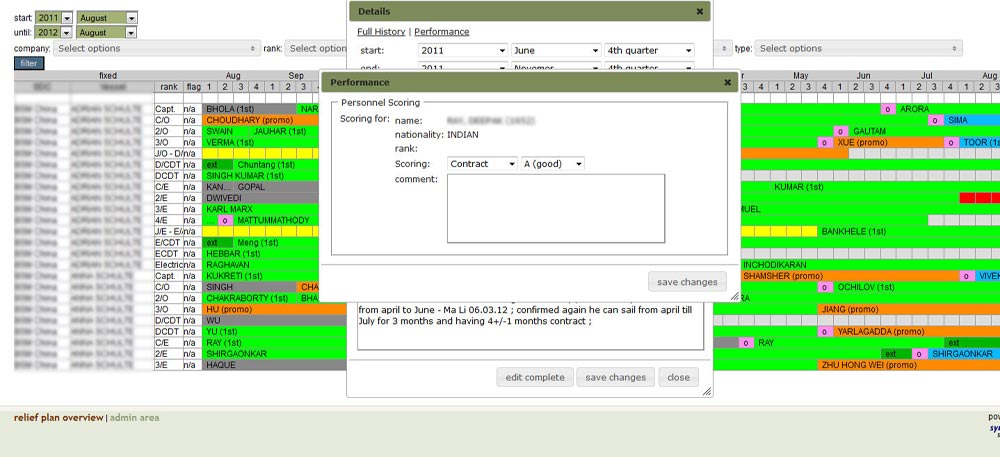
Task: Open the start year 2011 dropdown in filters
Action: click(54, 18)
